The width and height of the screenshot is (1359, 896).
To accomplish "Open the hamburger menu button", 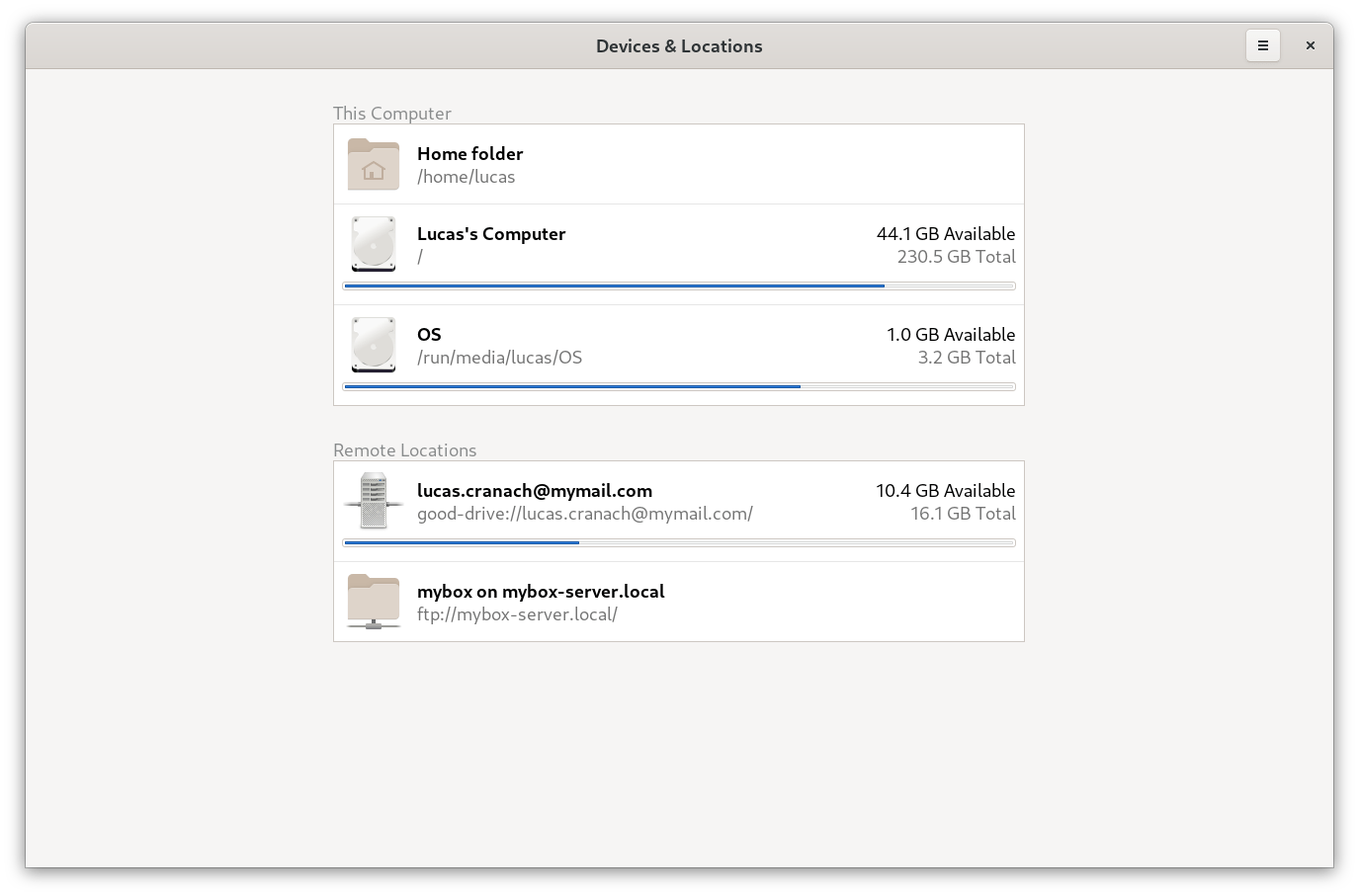I will pos(1262,45).
